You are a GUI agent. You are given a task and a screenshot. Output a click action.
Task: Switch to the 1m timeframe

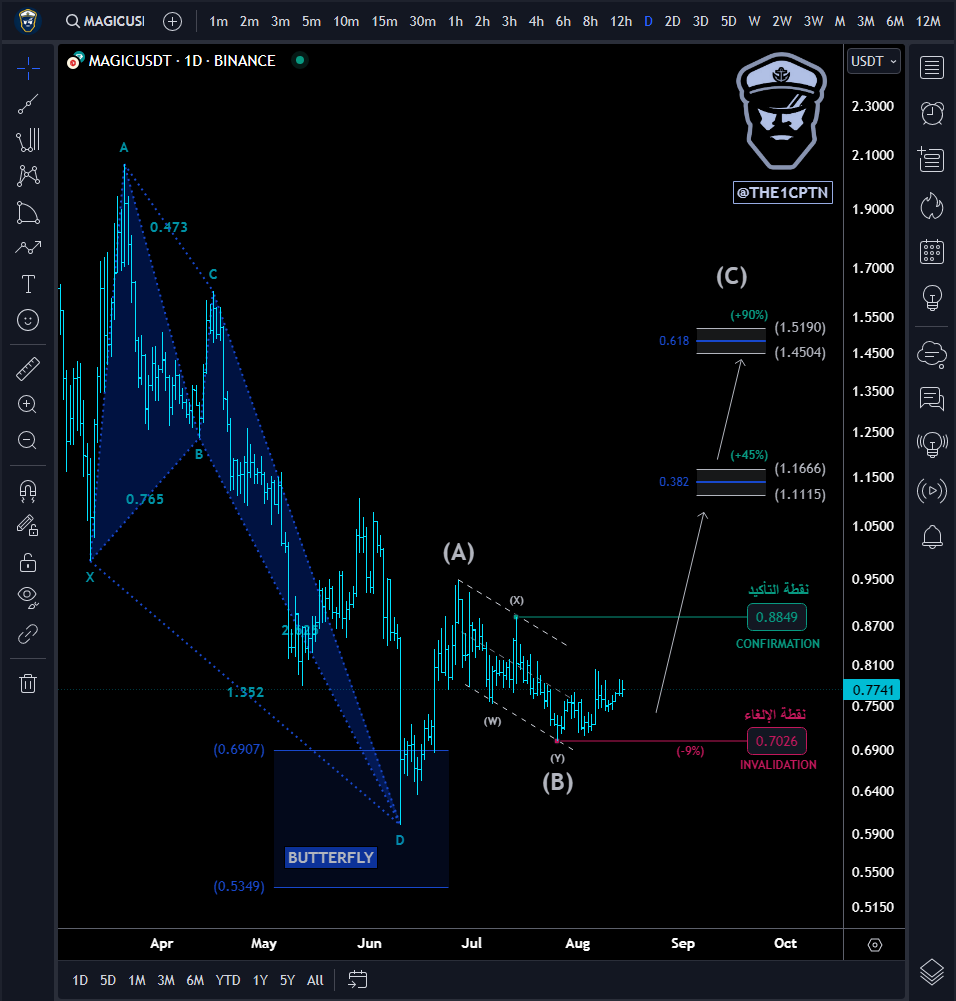[x=218, y=22]
